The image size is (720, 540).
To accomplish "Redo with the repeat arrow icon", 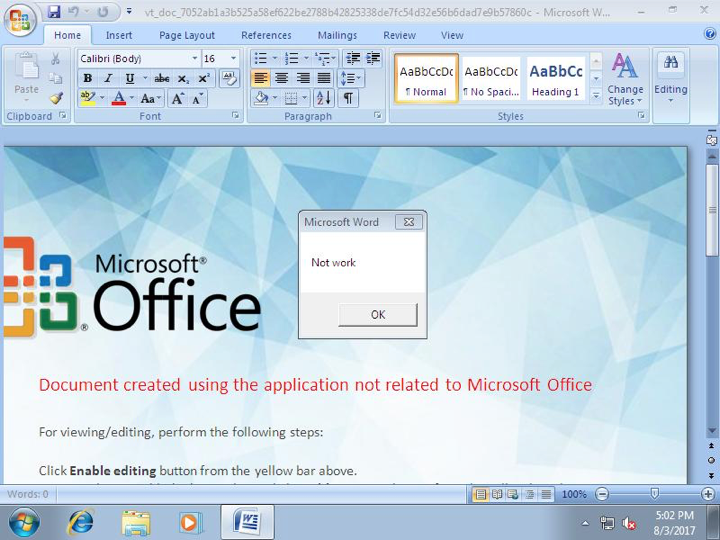I will click(103, 11).
